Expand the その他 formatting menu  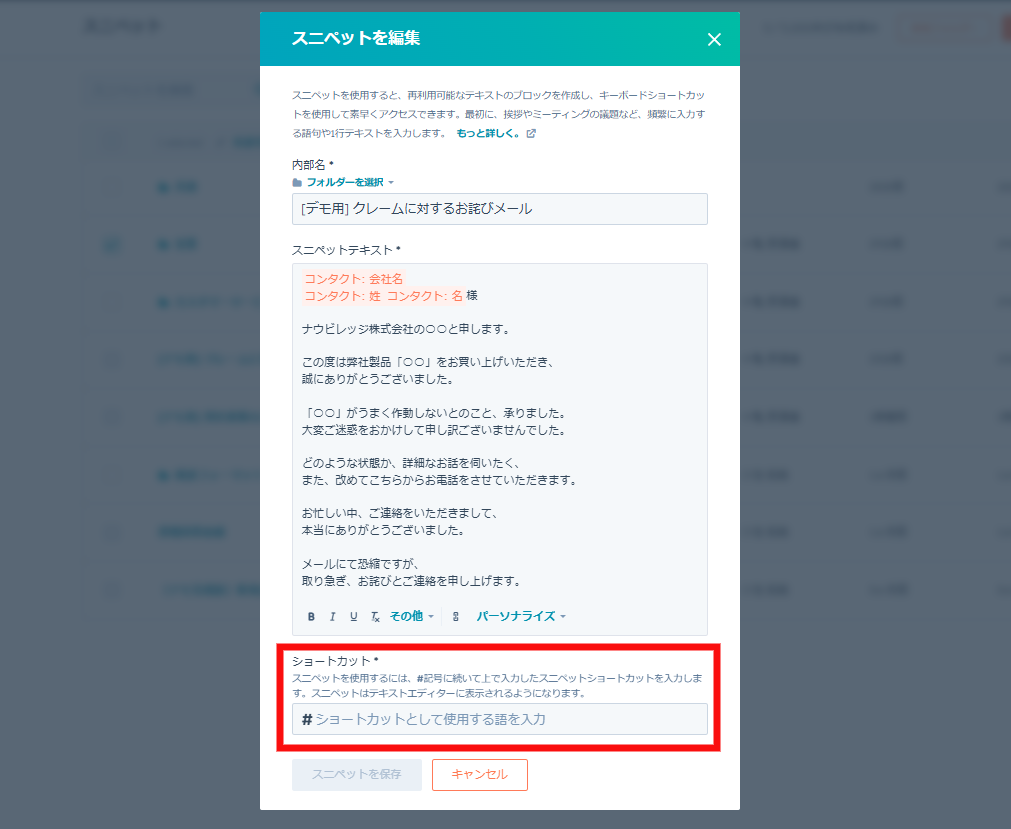click(411, 616)
